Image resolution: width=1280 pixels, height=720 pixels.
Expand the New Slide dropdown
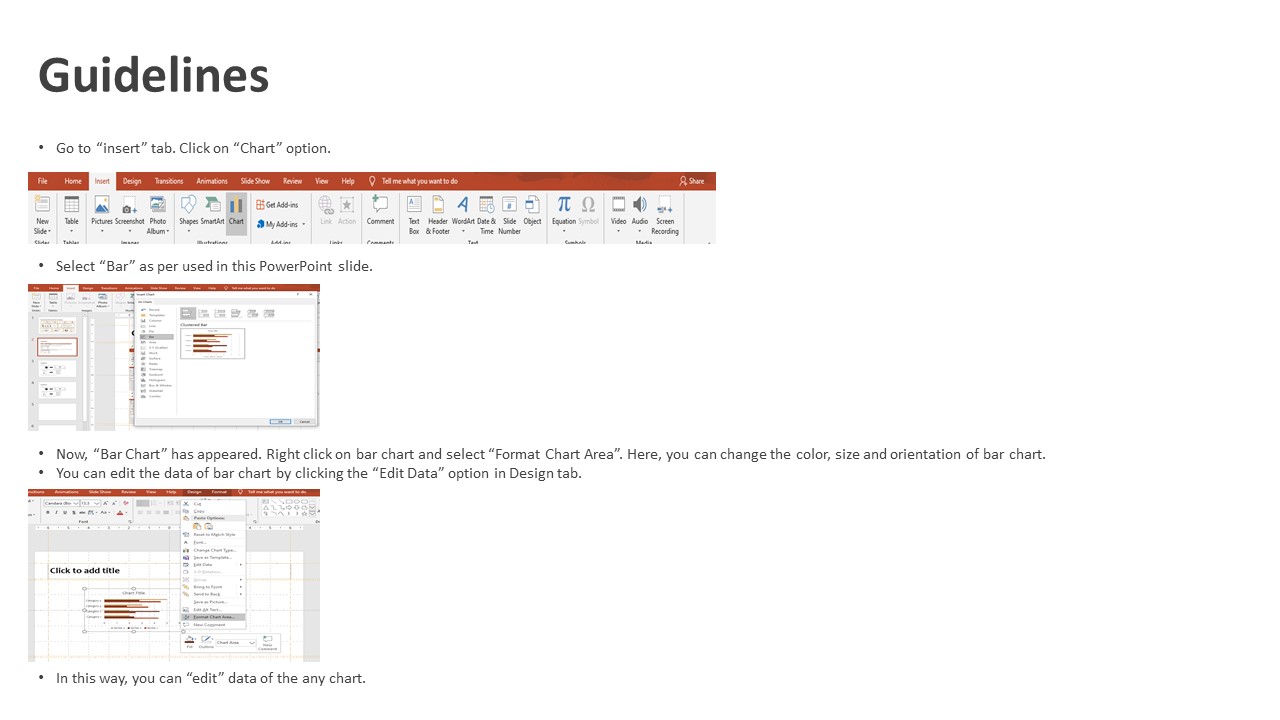[x=42, y=231]
